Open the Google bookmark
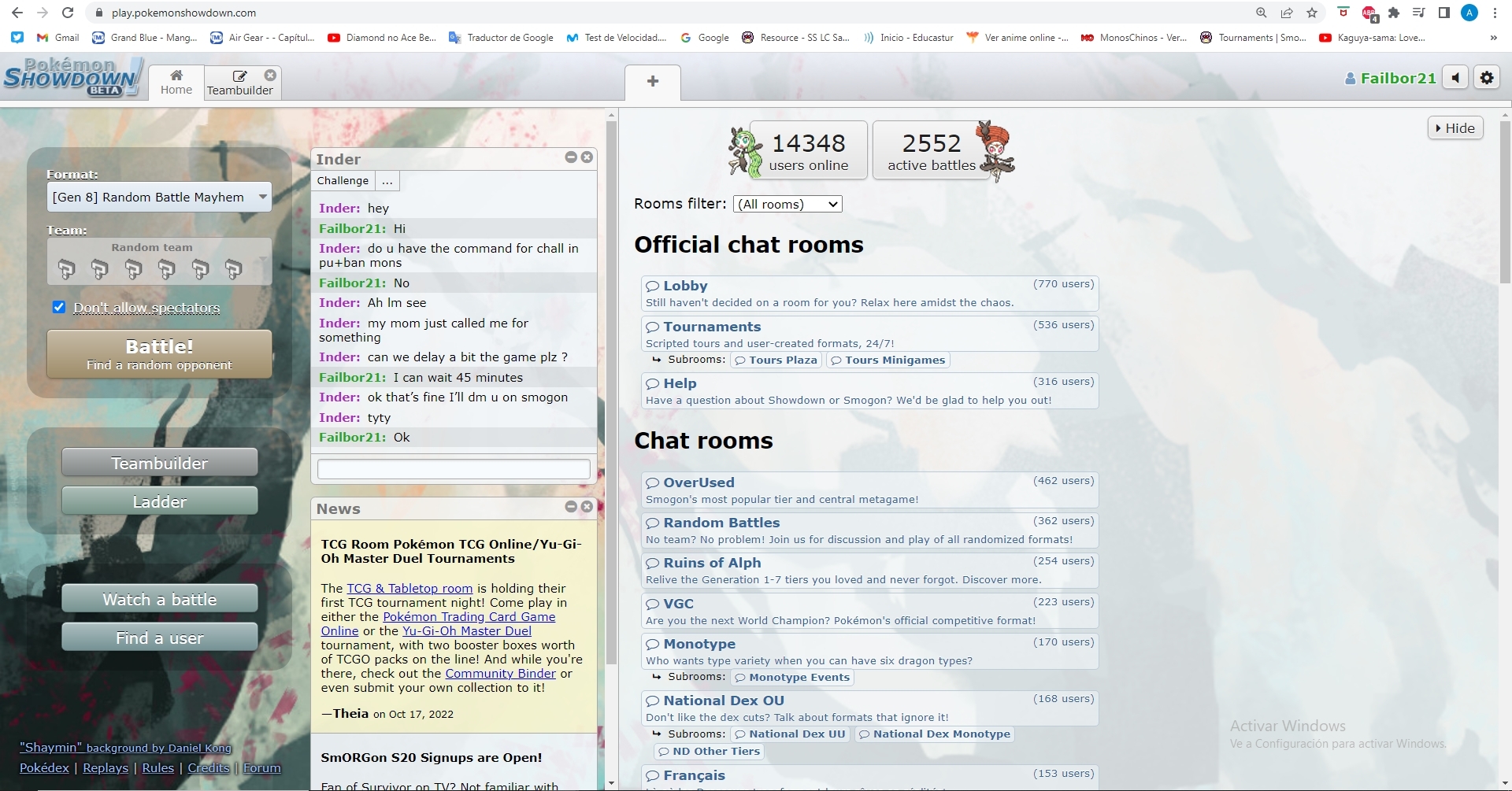 [704, 37]
